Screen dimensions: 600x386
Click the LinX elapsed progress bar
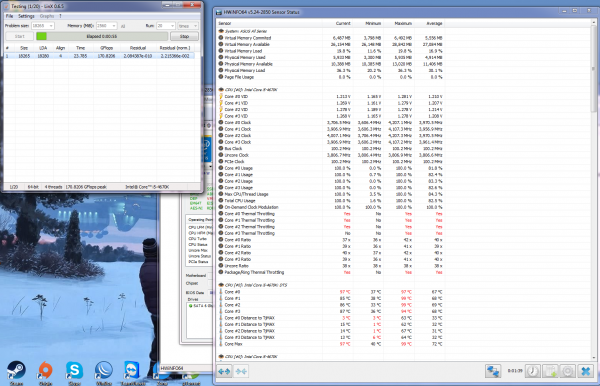pyautogui.click(x=102, y=36)
